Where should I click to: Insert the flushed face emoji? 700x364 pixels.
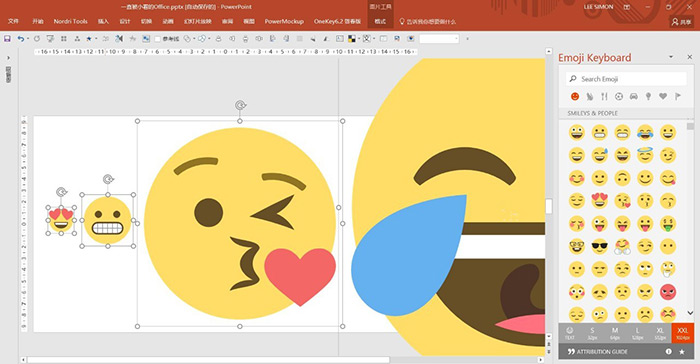point(577,292)
